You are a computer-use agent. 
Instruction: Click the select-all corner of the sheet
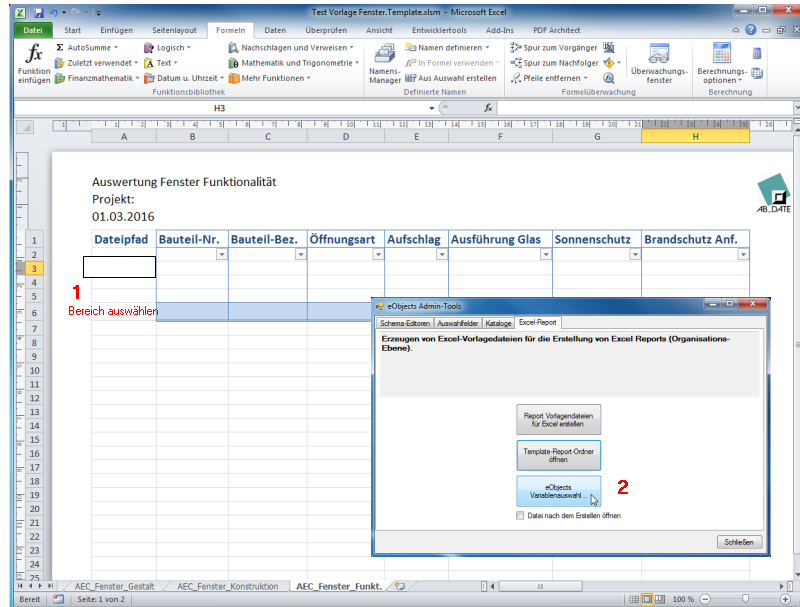pos(26,128)
